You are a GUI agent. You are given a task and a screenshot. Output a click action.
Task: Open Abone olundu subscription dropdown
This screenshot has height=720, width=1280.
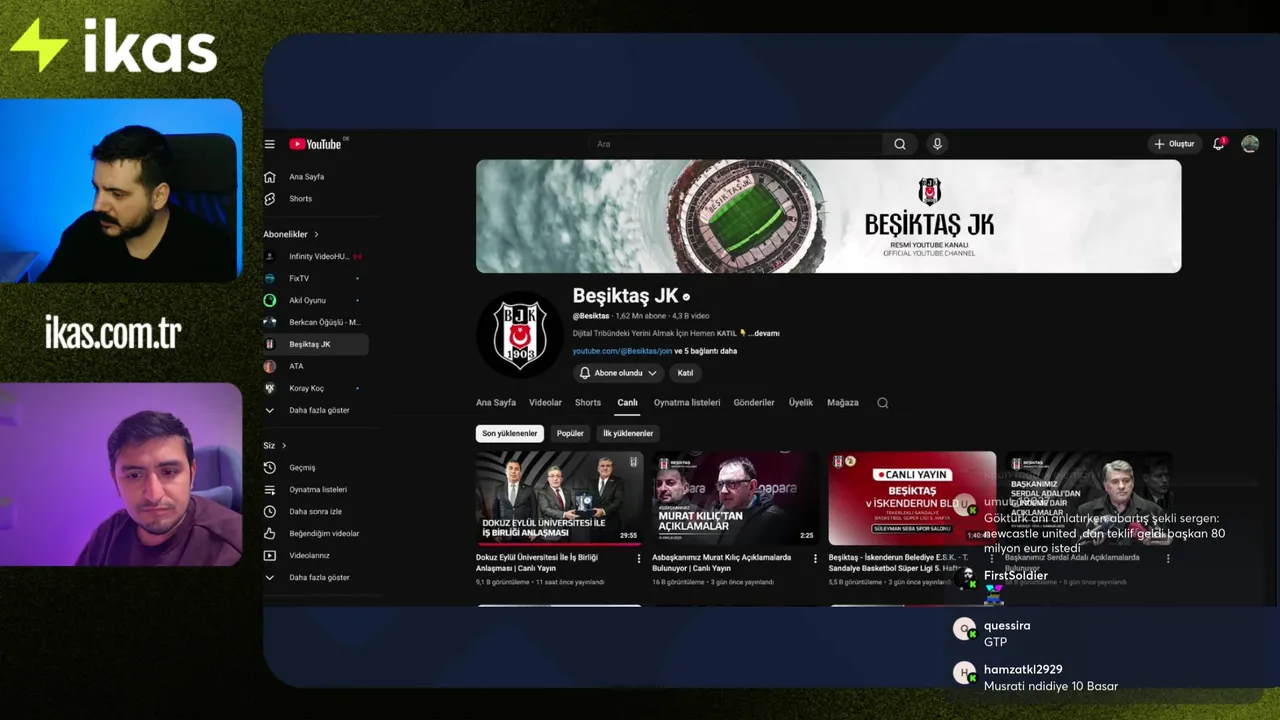tap(618, 373)
